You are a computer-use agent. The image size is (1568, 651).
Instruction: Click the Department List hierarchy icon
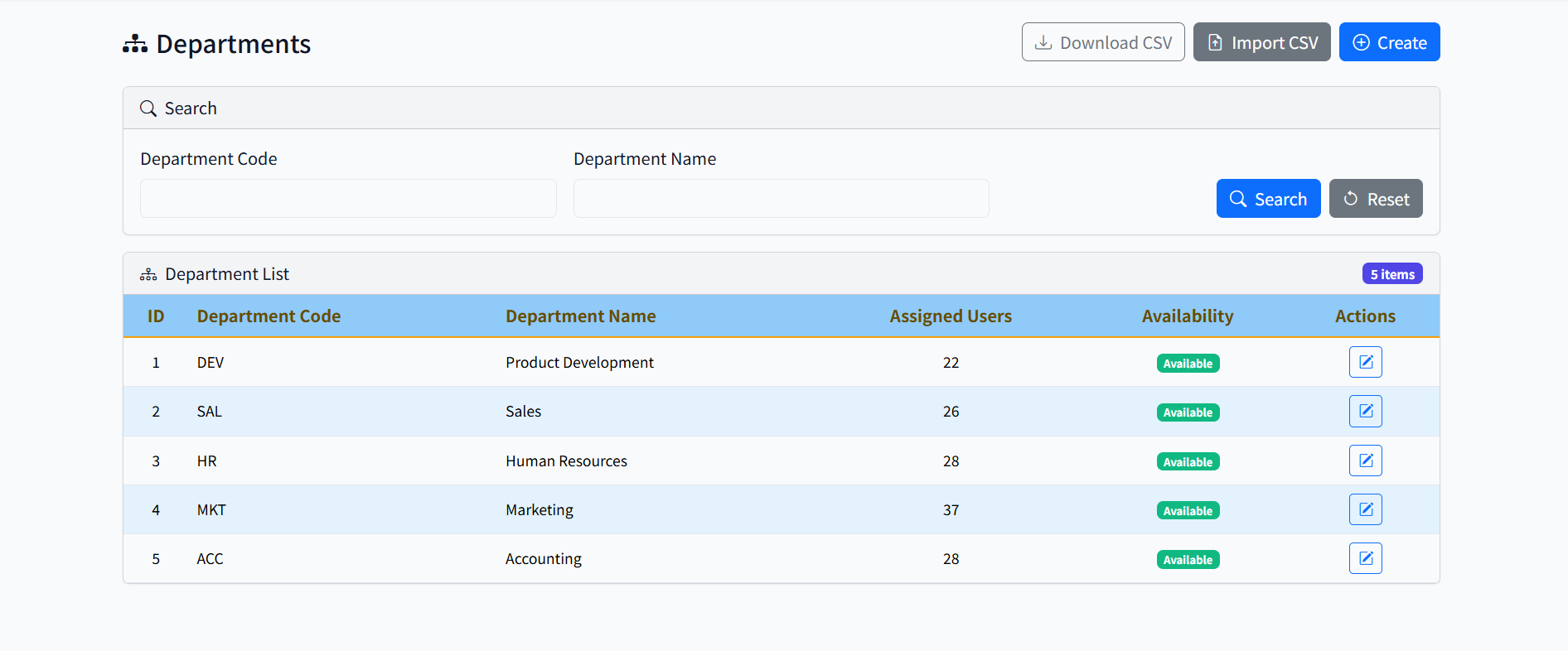point(148,274)
